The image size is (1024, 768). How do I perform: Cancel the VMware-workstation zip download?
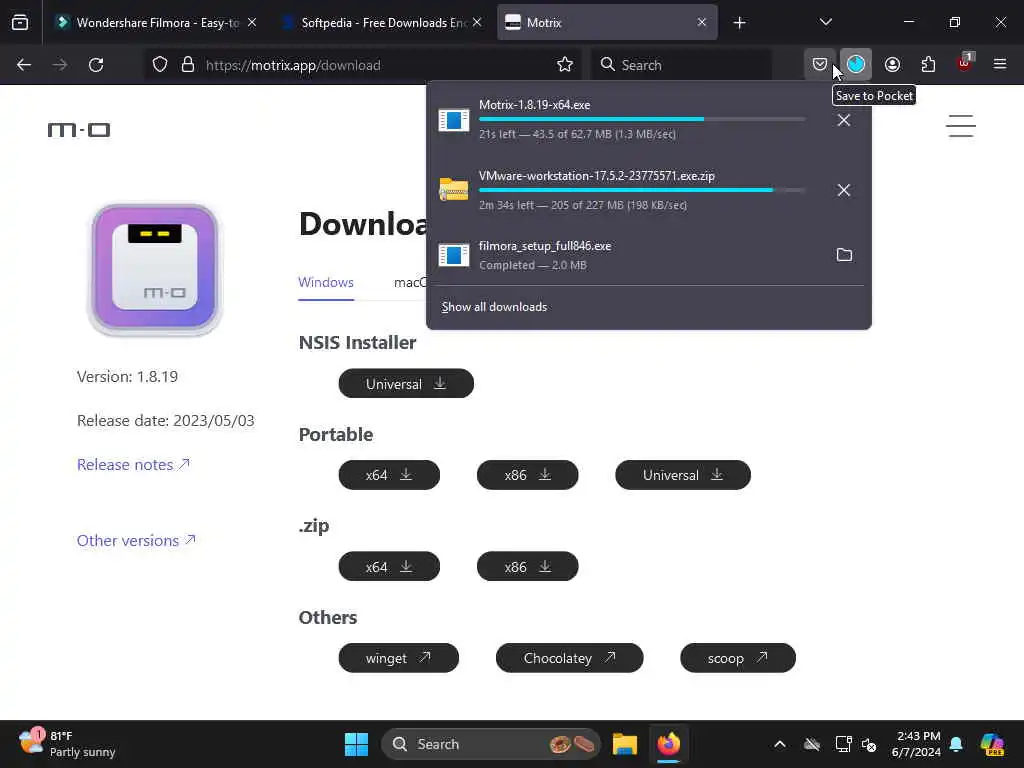coord(843,190)
